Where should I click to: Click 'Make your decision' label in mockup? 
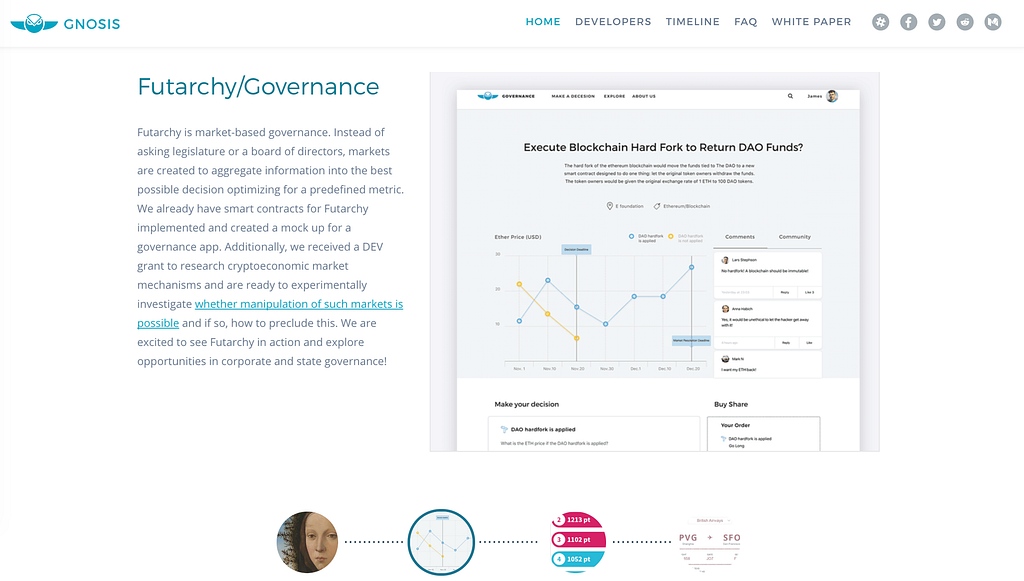coord(526,404)
